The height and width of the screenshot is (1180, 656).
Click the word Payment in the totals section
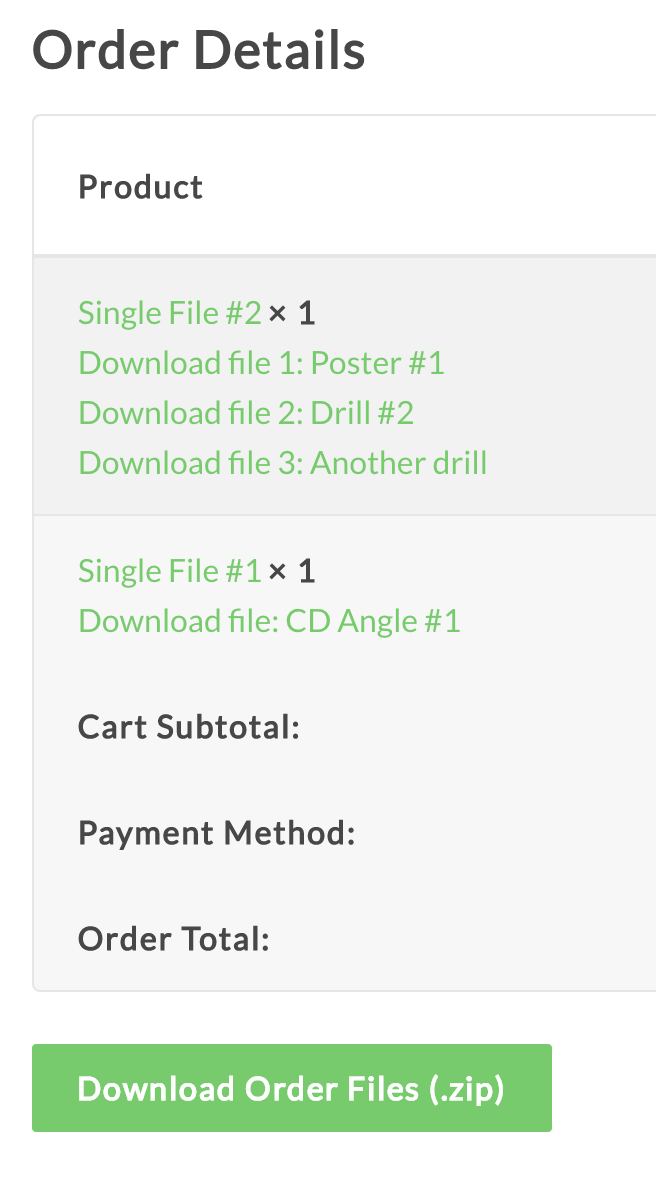coord(146,833)
